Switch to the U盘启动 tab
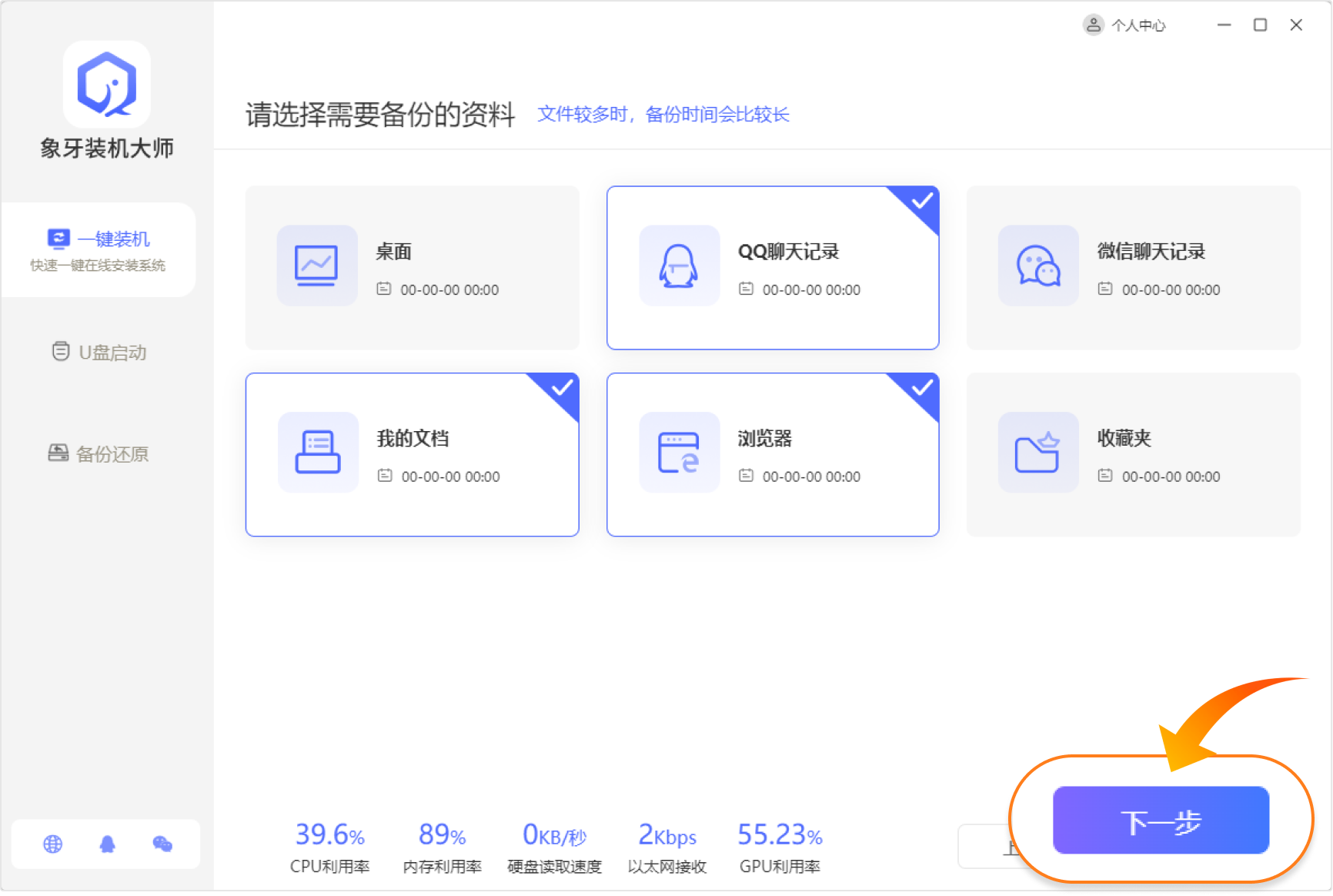 click(x=99, y=353)
